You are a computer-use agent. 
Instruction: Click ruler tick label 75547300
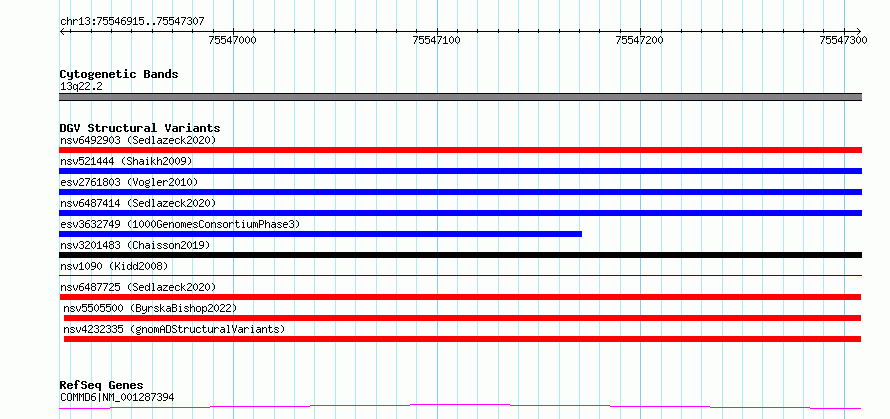pyautogui.click(x=843, y=40)
